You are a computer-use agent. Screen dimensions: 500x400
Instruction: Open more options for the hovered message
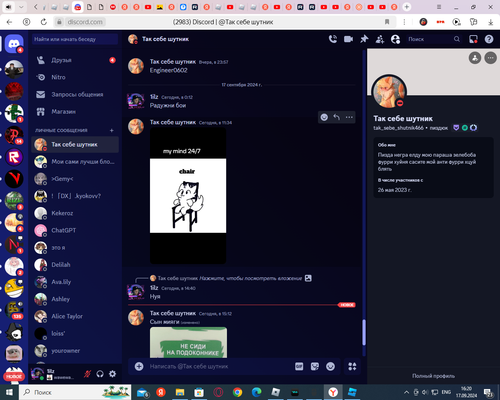pos(349,117)
